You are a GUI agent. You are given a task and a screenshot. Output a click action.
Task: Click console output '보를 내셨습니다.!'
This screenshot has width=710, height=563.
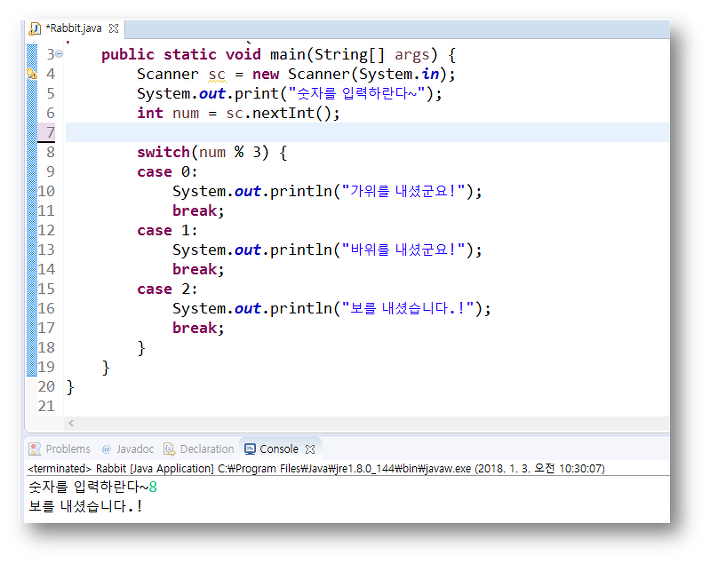[x=86, y=506]
